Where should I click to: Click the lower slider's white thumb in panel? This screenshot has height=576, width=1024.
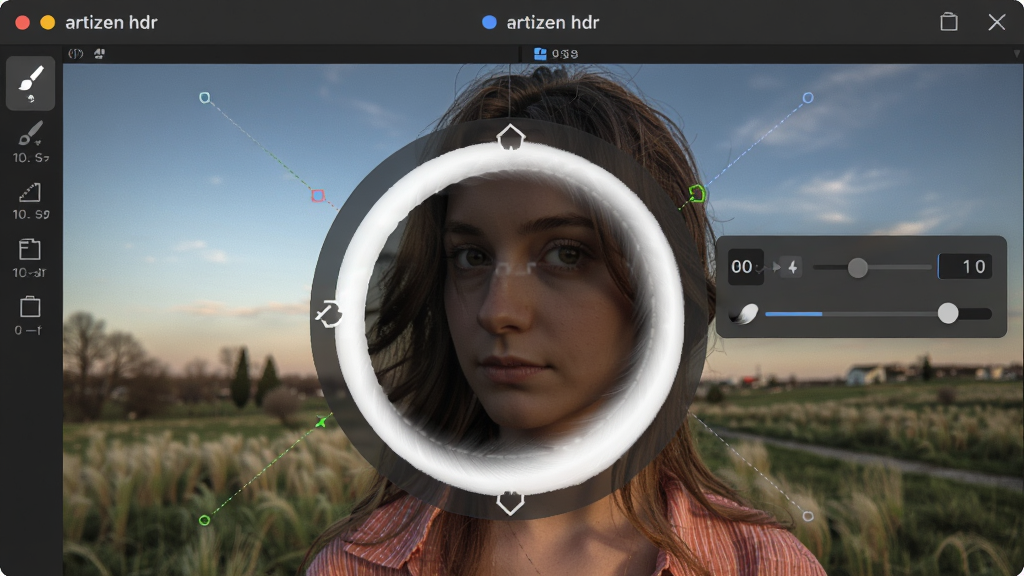[948, 313]
